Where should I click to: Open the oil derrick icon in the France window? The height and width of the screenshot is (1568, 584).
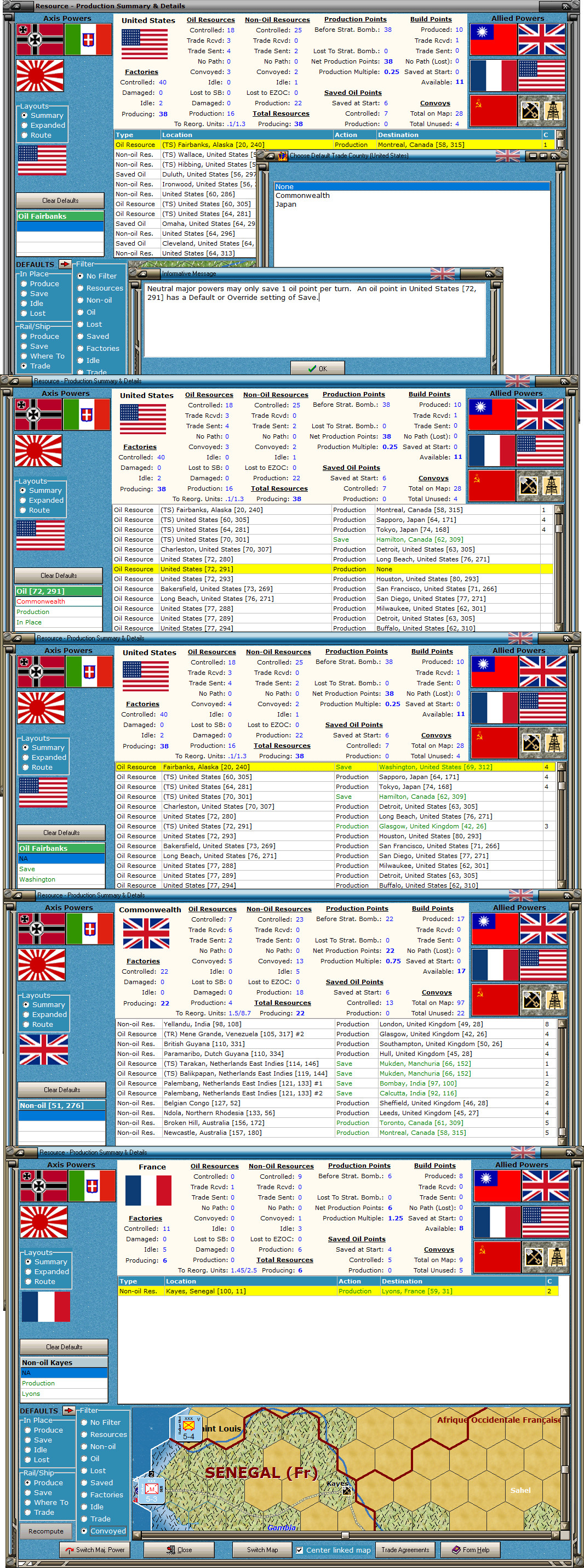pyautogui.click(x=557, y=1257)
